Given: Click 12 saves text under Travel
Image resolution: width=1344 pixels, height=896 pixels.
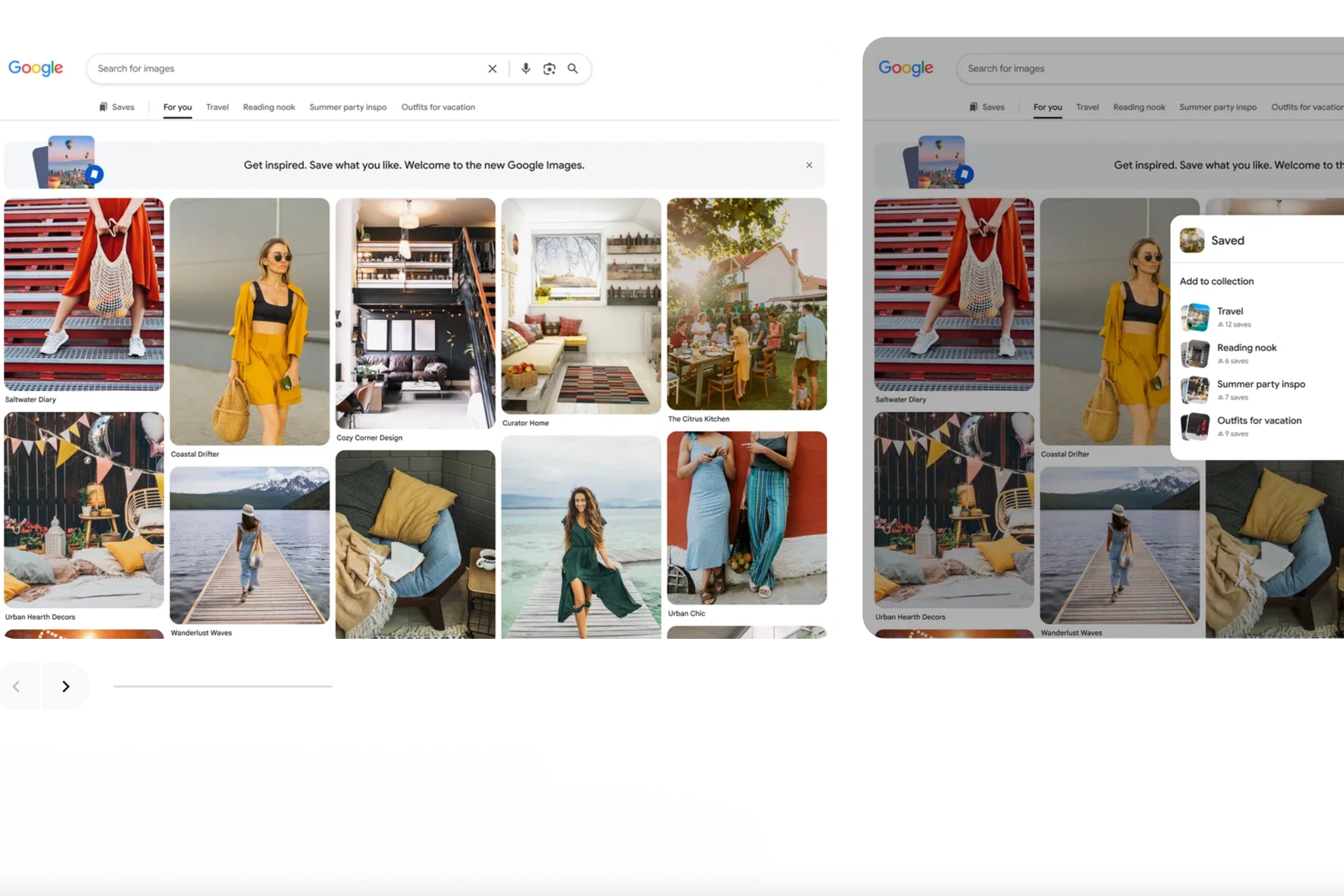Looking at the screenshot, I should (1234, 325).
